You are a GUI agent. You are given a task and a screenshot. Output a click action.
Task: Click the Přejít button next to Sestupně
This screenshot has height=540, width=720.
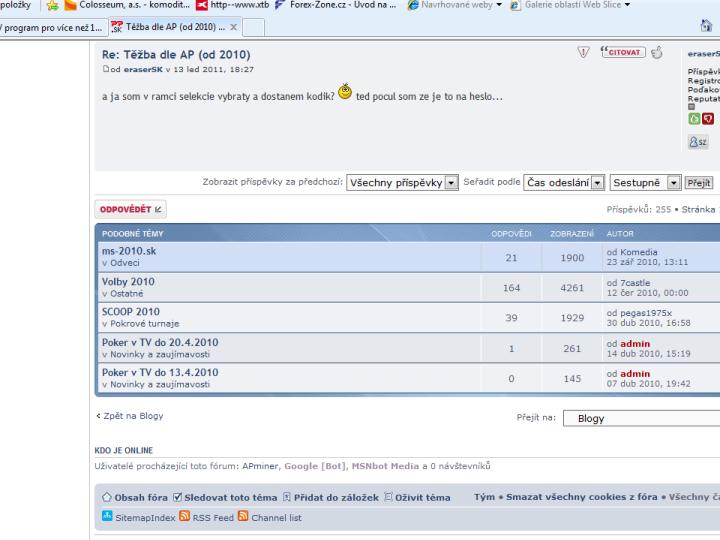[x=699, y=183]
